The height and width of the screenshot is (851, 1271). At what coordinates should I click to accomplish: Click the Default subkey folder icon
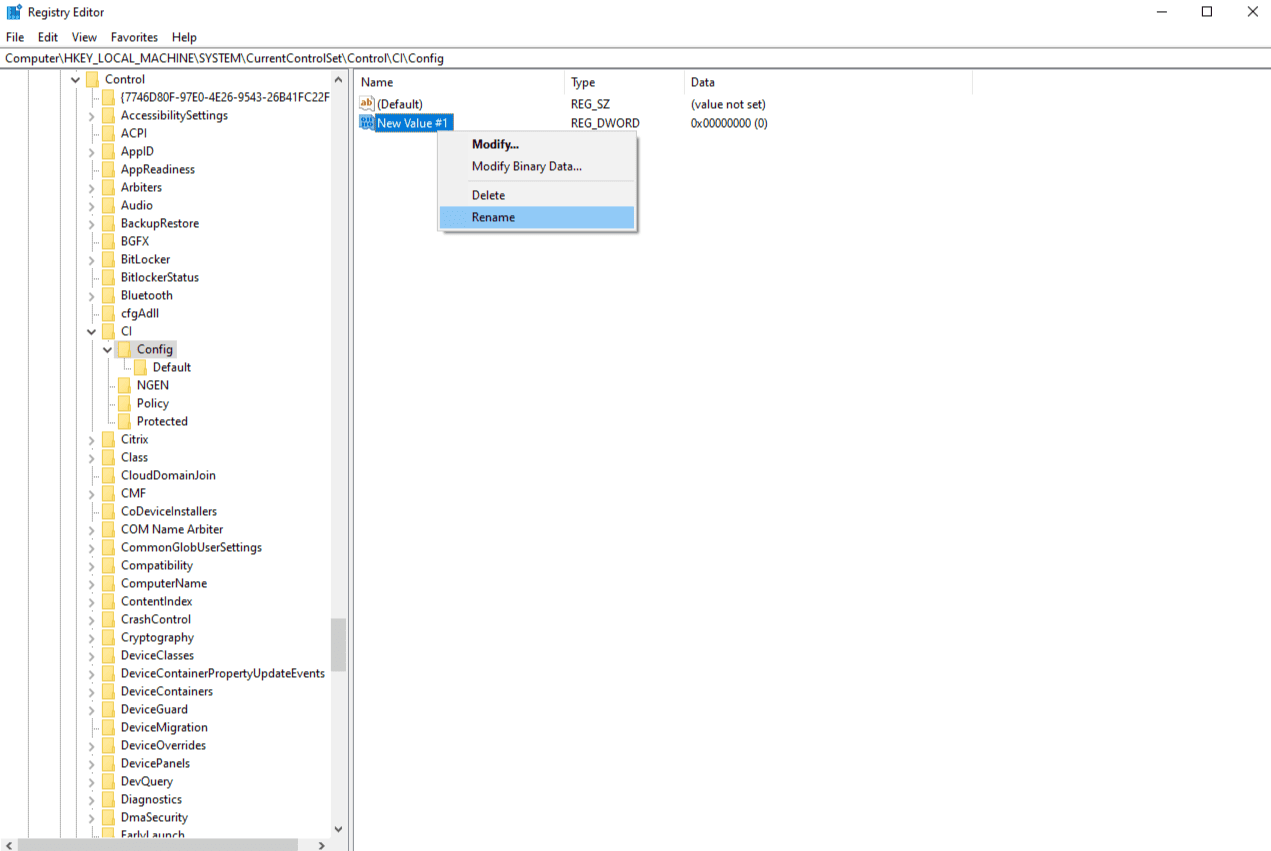tap(140, 367)
